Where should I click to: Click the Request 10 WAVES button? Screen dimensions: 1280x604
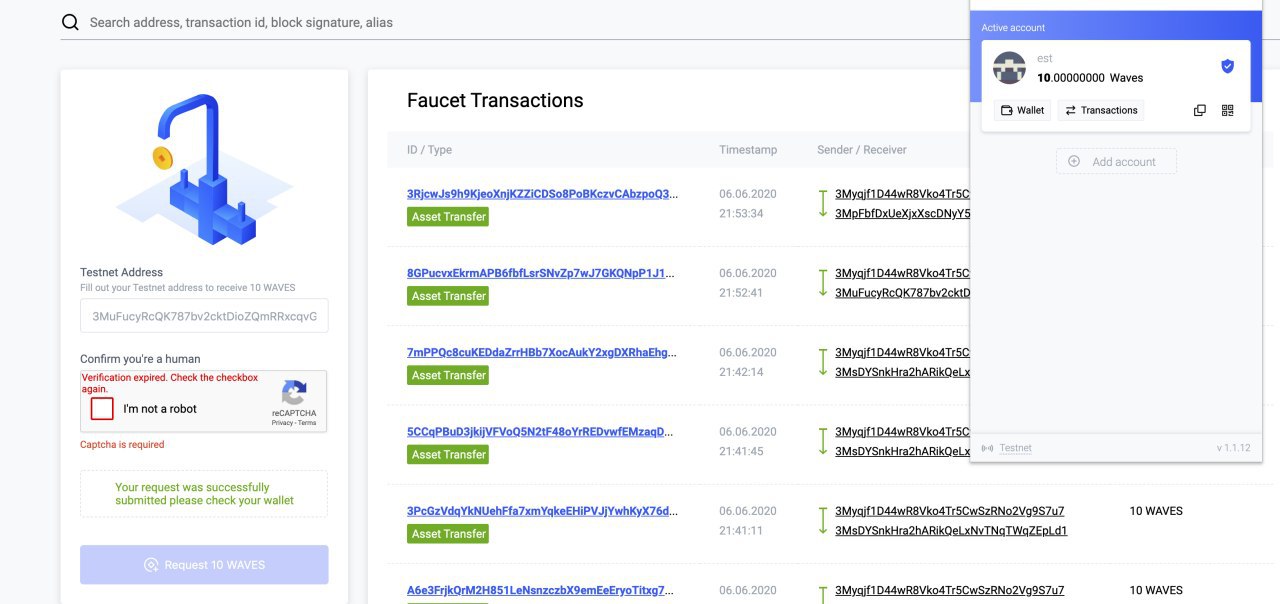point(204,565)
